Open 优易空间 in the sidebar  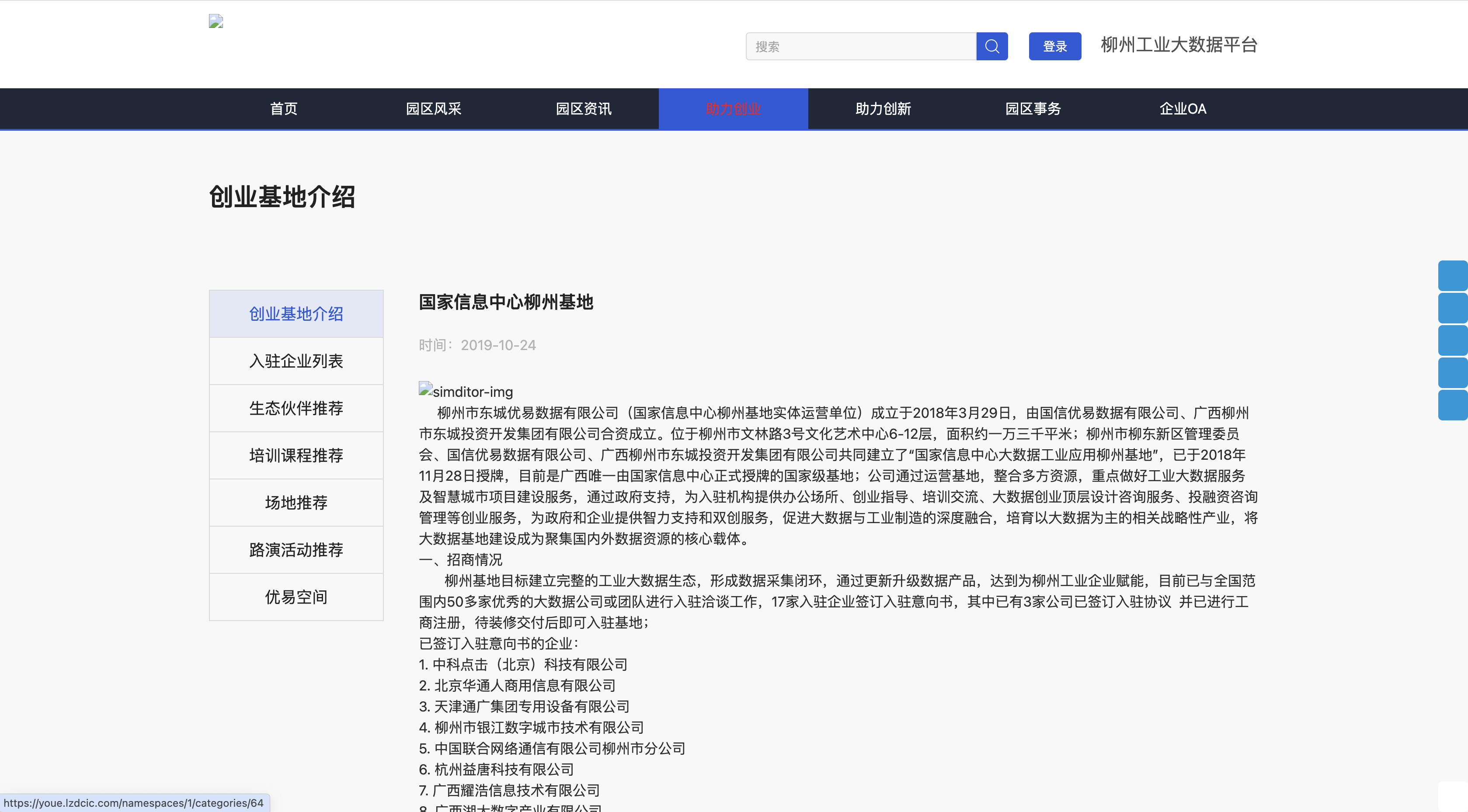(296, 597)
